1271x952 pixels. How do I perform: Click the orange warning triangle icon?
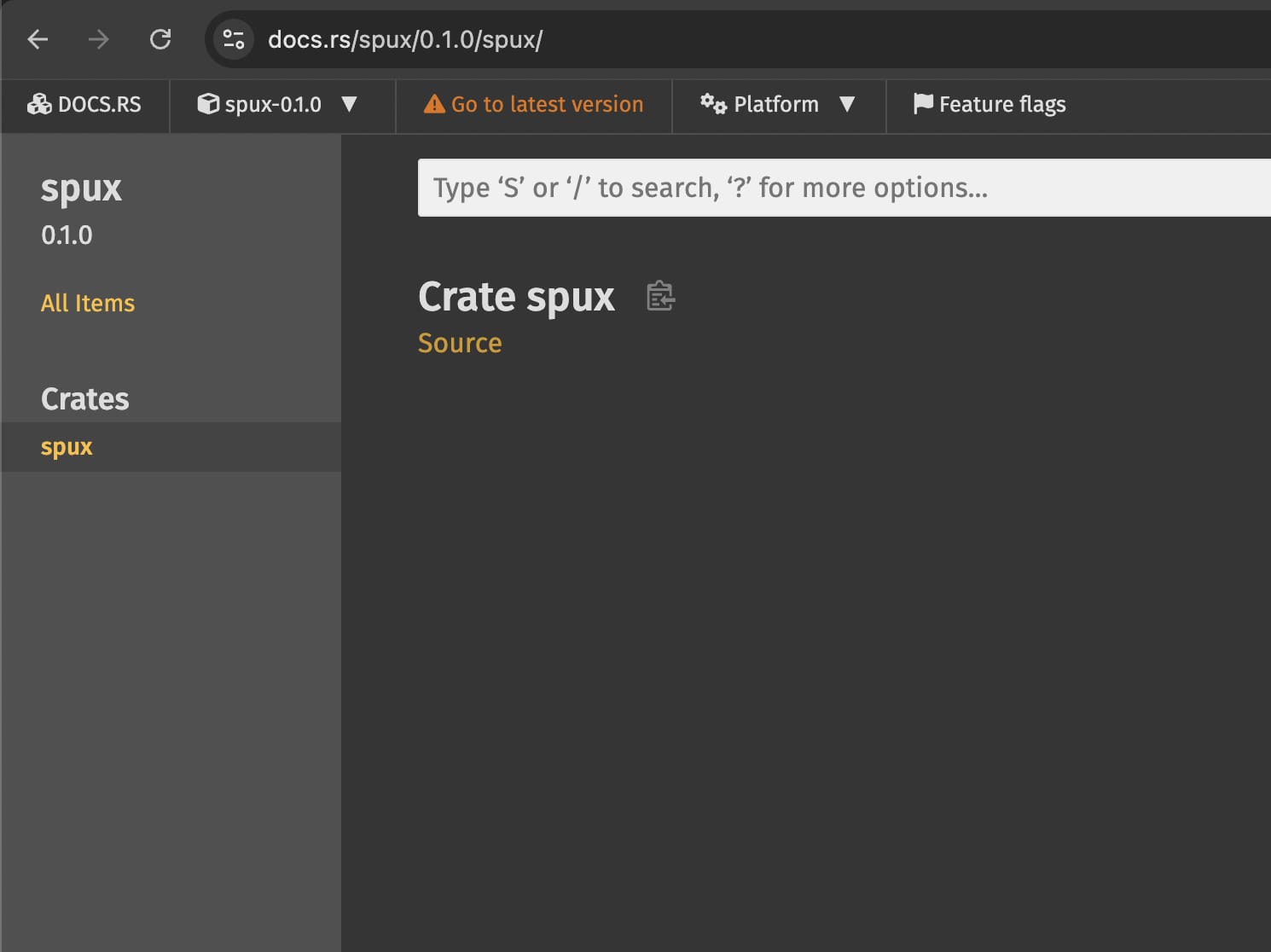point(434,104)
